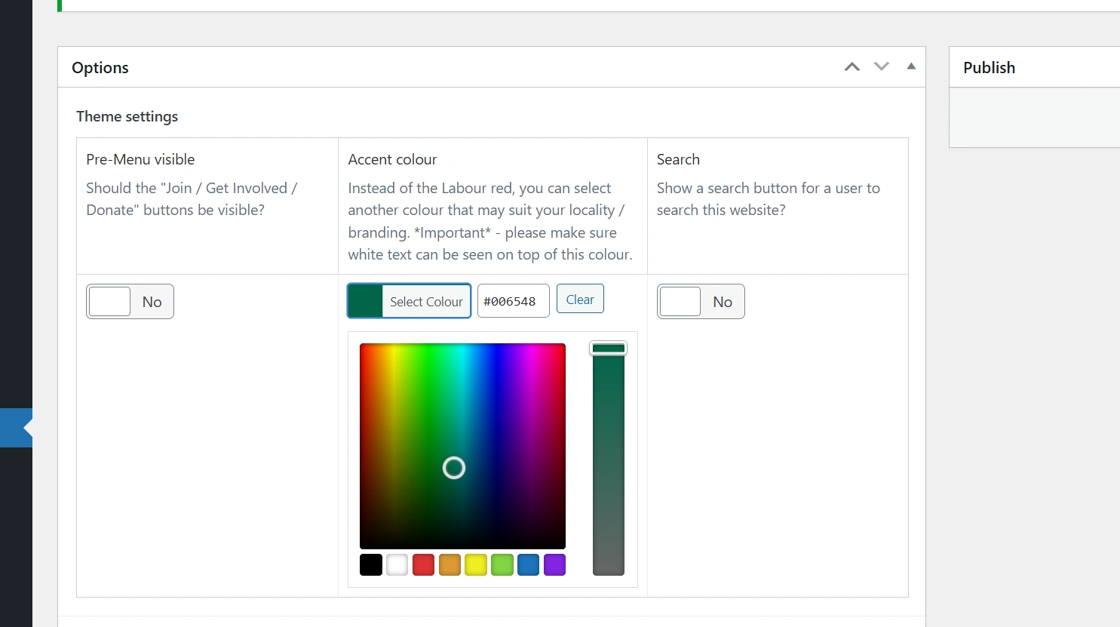This screenshot has width=1120, height=627.
Task: Click the Accent colour label
Action: [392, 159]
